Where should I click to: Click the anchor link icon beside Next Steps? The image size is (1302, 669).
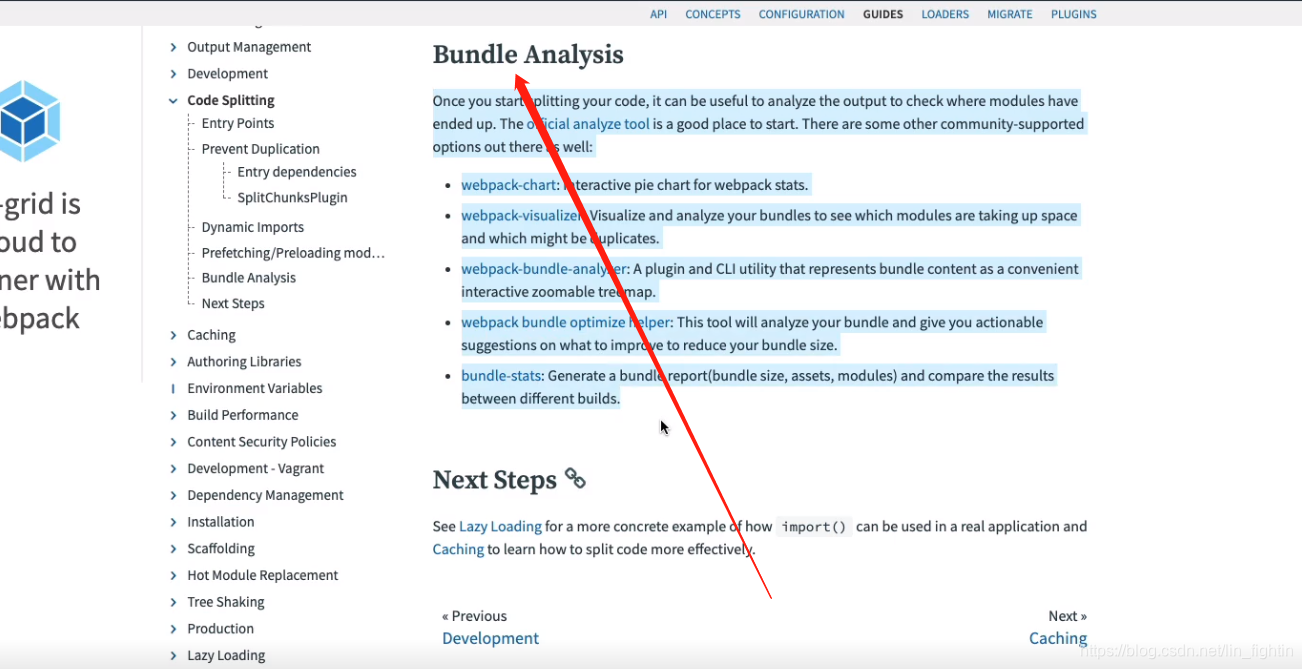[x=575, y=478]
